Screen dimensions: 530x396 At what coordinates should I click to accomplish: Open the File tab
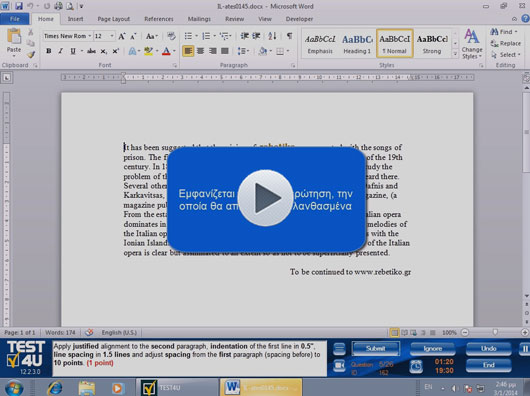click(x=15, y=19)
